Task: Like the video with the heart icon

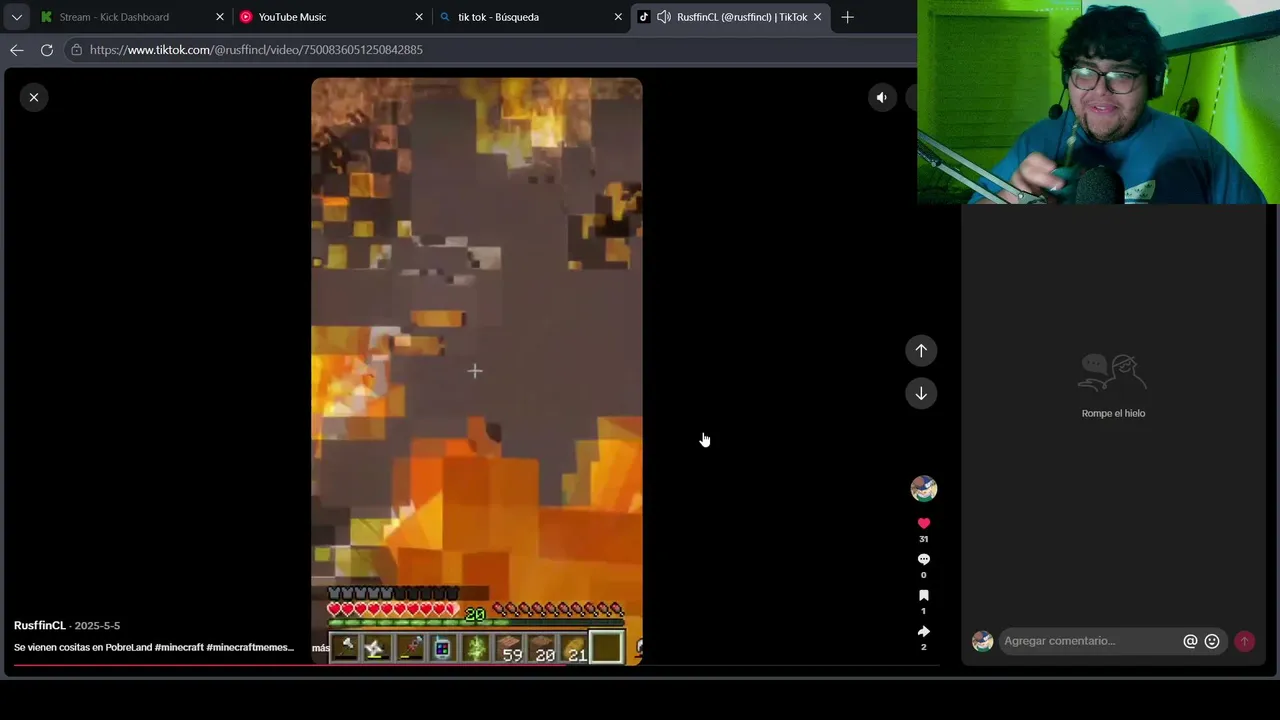Action: 924,523
